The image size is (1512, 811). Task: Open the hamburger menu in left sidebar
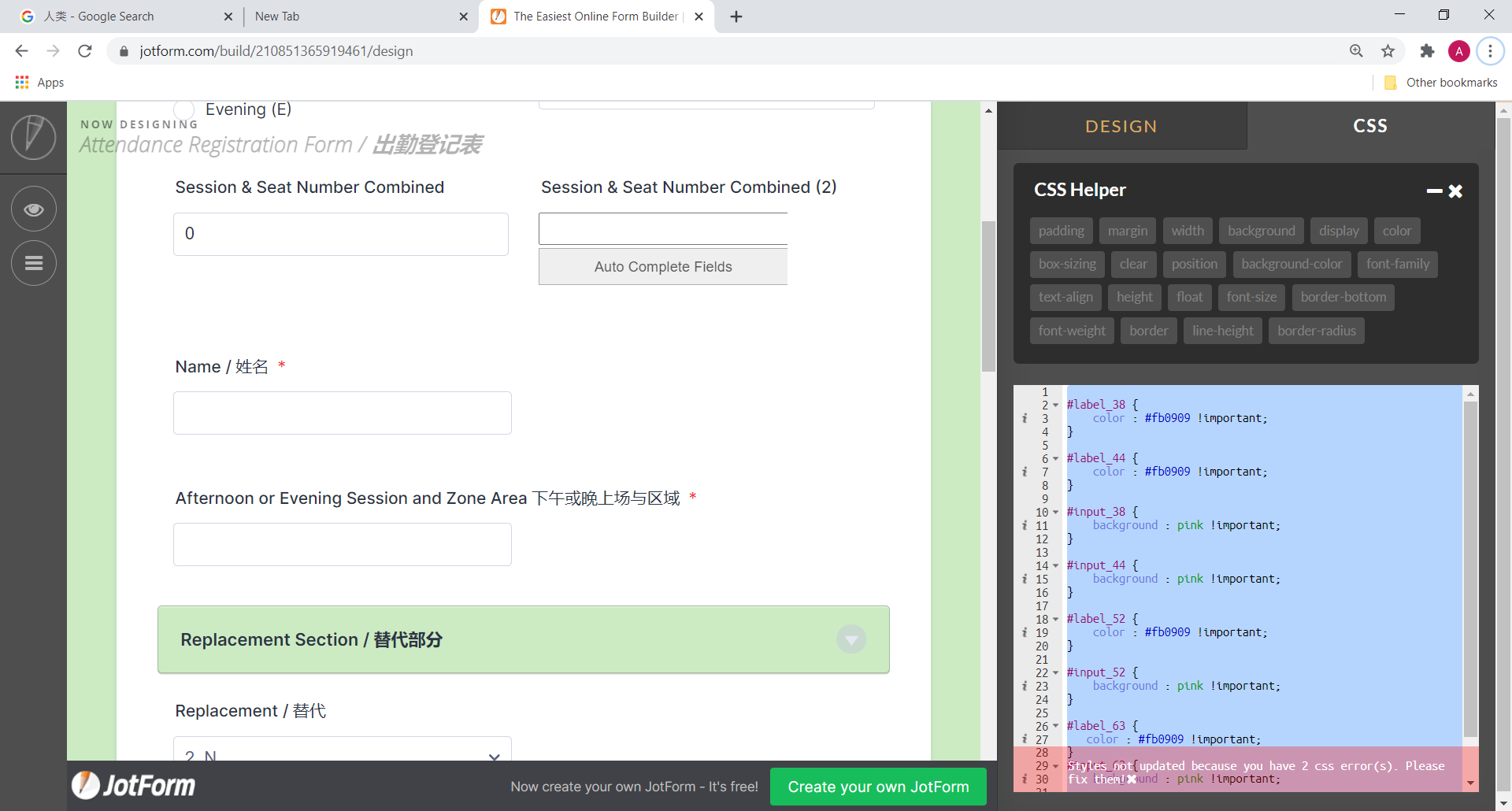[x=33, y=263]
